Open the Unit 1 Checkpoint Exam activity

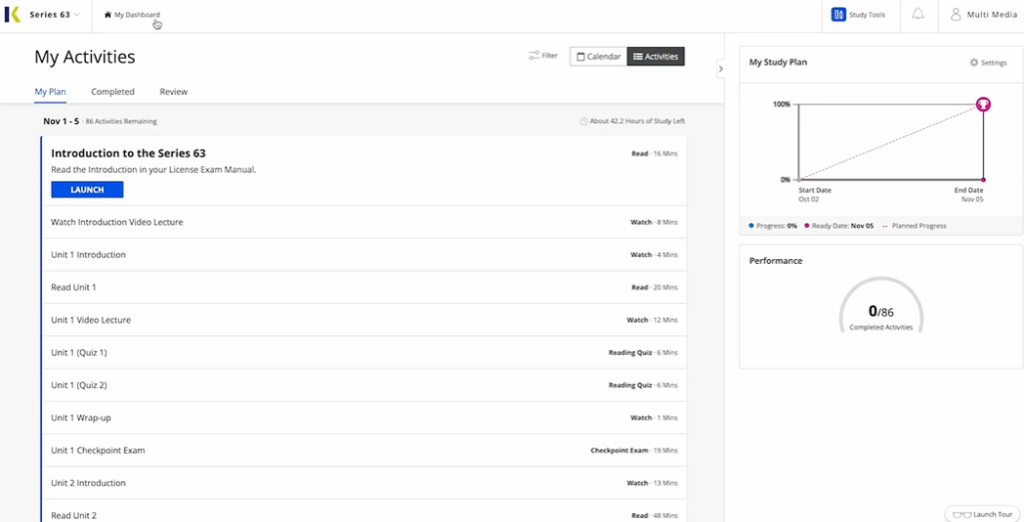coord(98,450)
